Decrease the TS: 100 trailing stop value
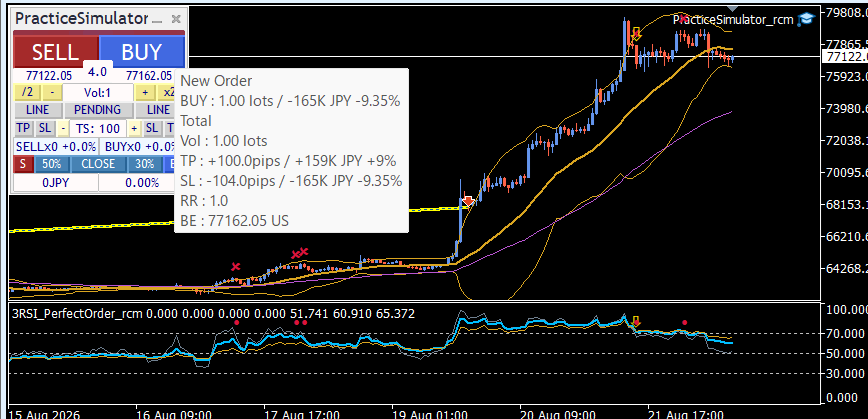868x419 pixels. tap(63, 128)
